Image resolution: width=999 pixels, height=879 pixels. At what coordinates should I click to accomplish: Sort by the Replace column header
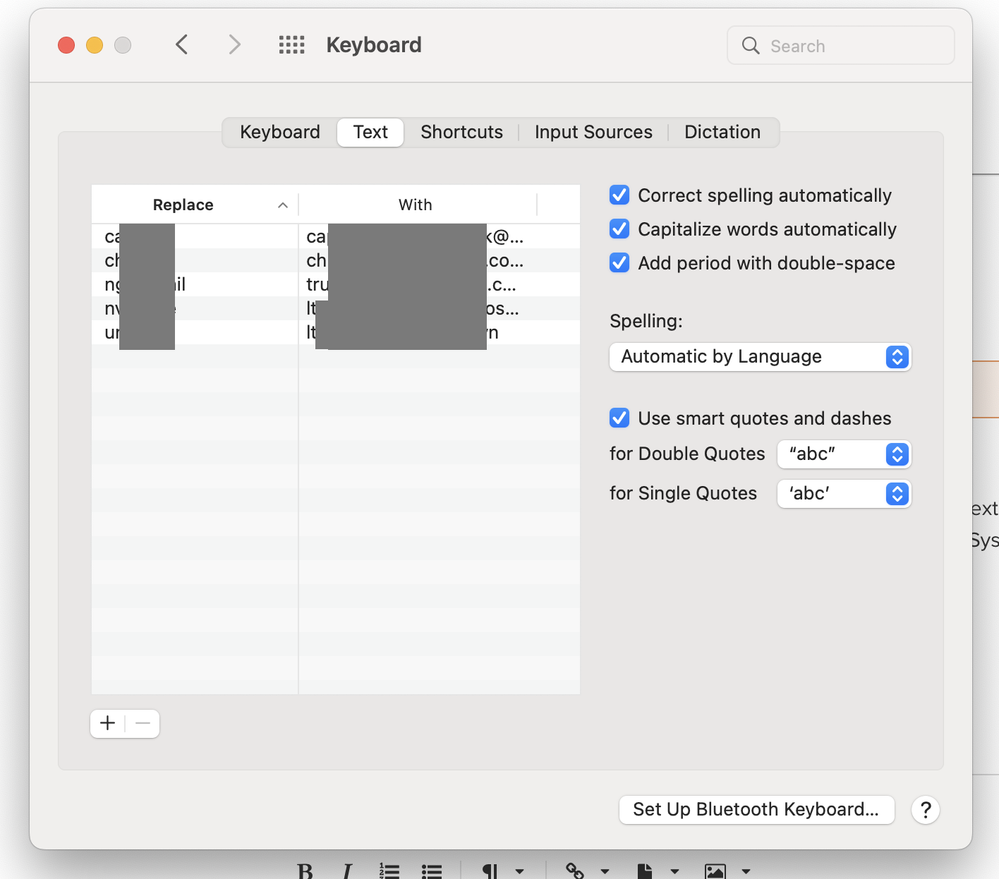183,205
